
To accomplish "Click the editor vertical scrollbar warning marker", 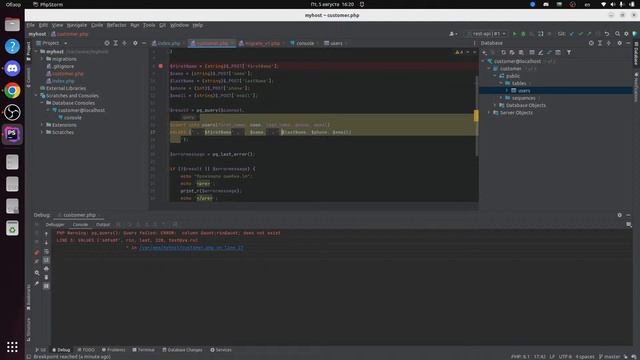I will (476, 116).
